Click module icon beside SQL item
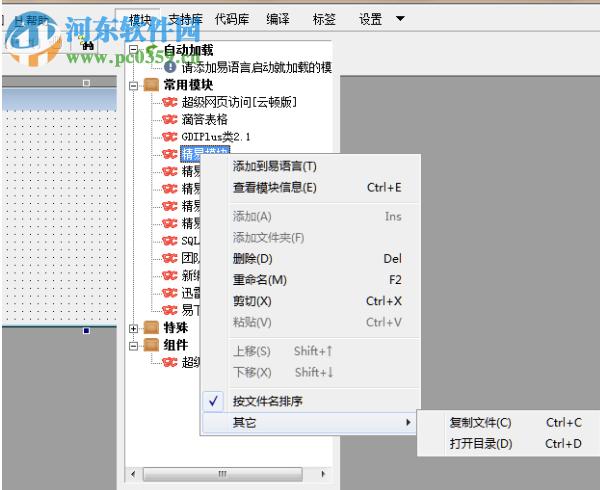Viewport: 600px width, 490px height. point(170,241)
